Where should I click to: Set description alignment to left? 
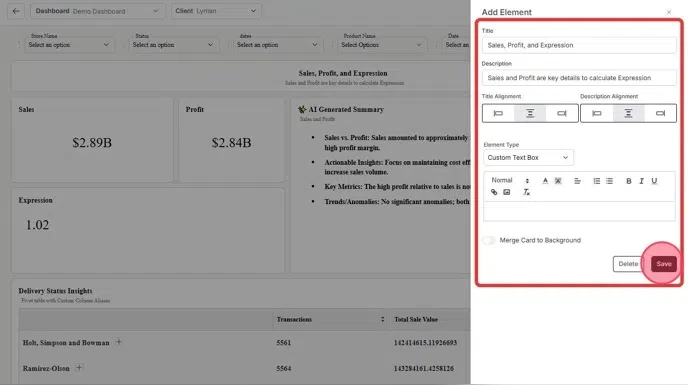pos(597,113)
